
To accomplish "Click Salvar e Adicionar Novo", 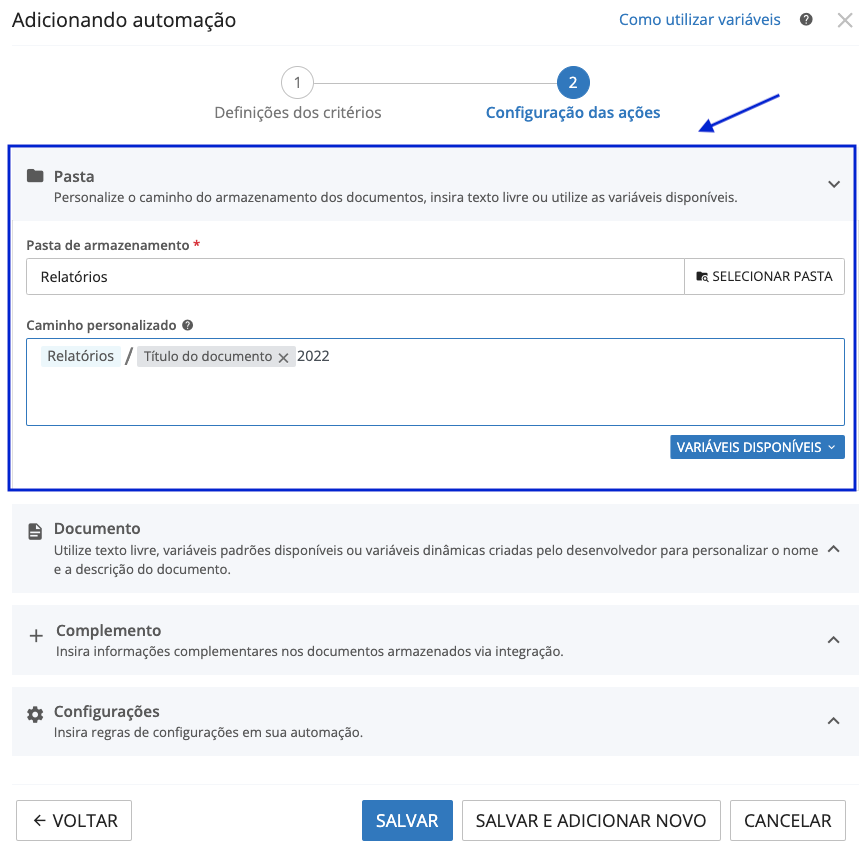I will tap(591, 821).
